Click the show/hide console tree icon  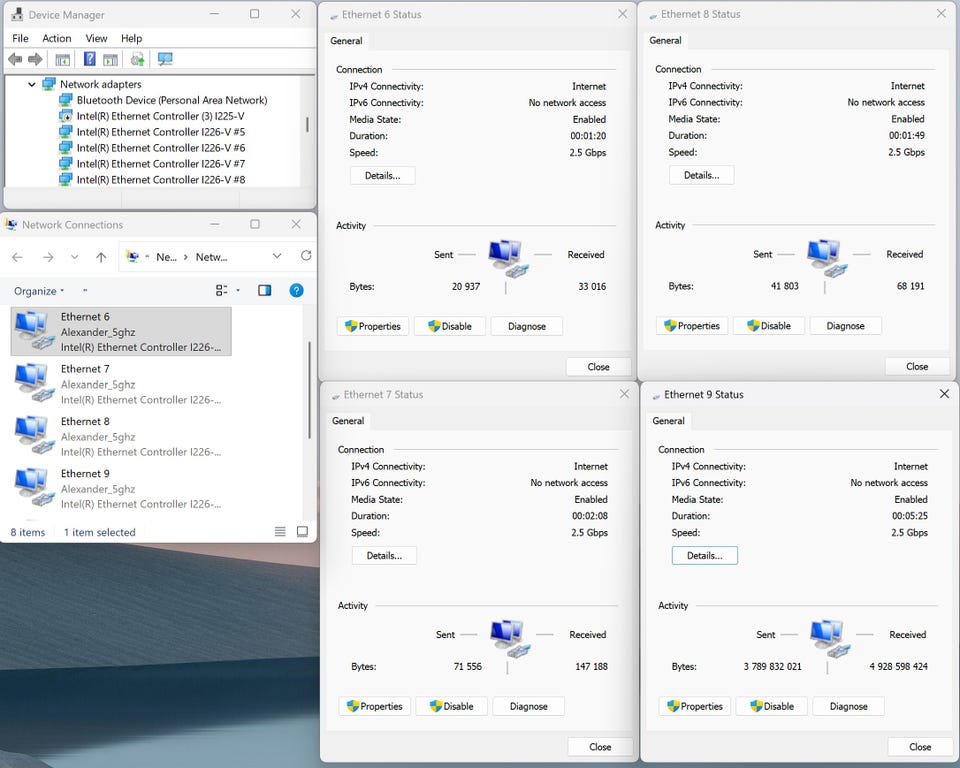click(62, 60)
